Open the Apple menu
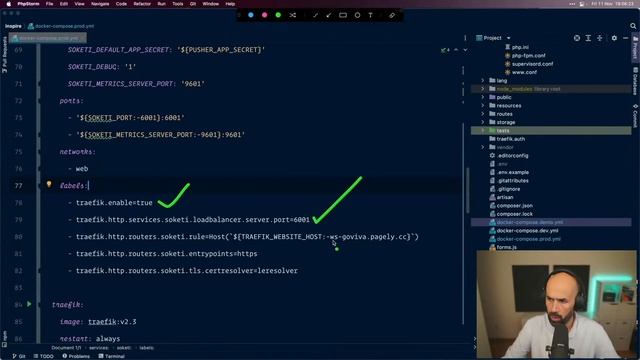The height and width of the screenshot is (360, 640). [8, 4]
